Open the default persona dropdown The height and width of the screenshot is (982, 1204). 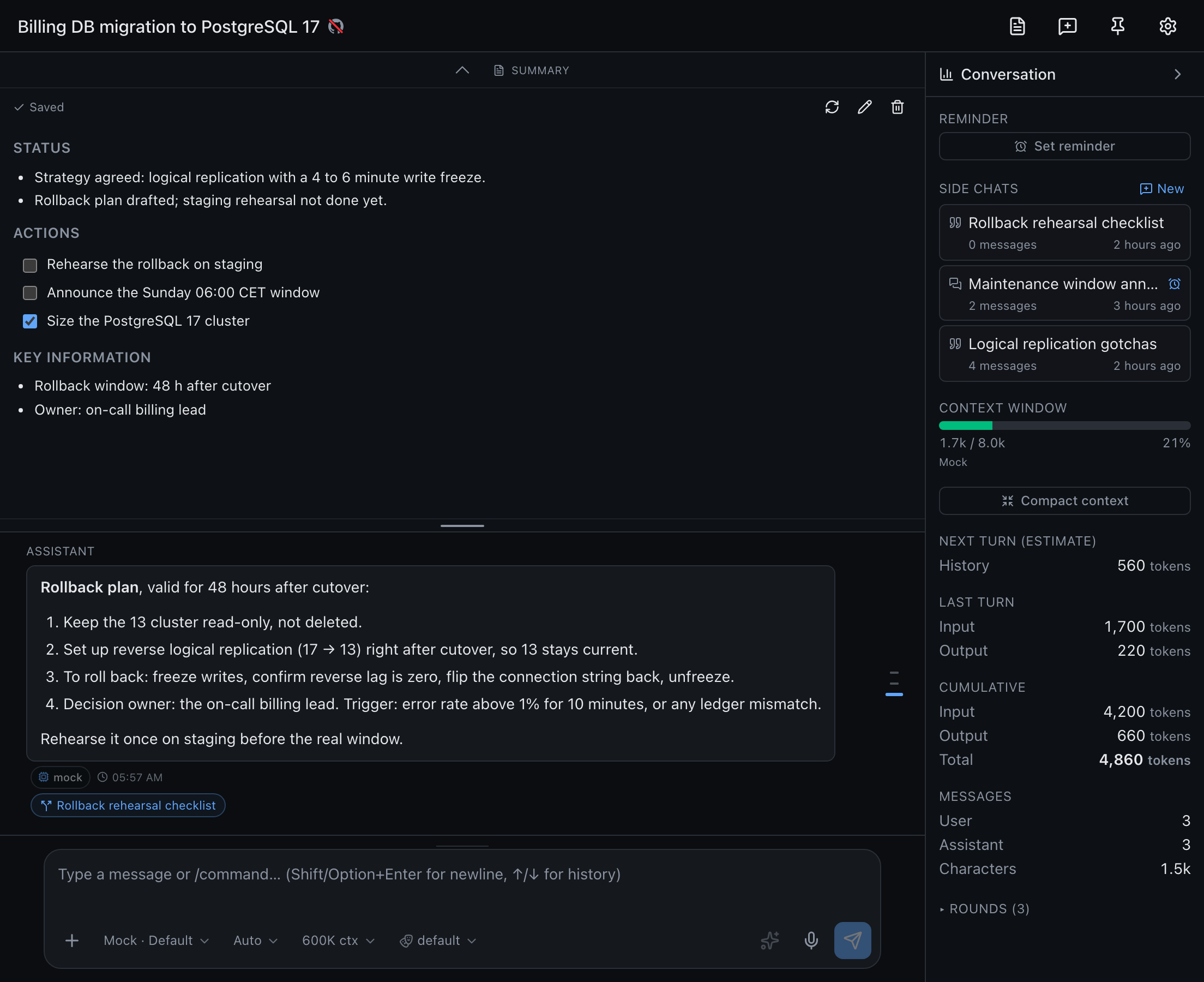click(x=438, y=940)
